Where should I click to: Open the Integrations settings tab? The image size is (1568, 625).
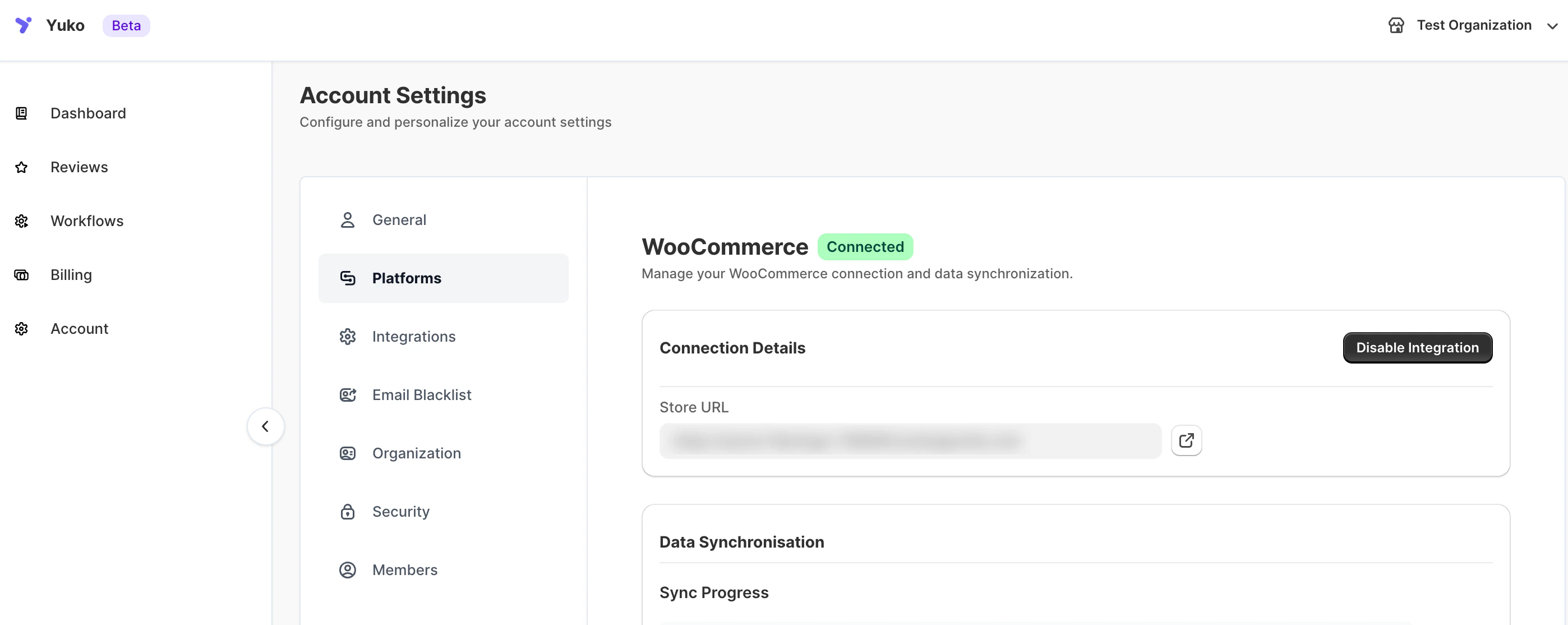click(443, 337)
